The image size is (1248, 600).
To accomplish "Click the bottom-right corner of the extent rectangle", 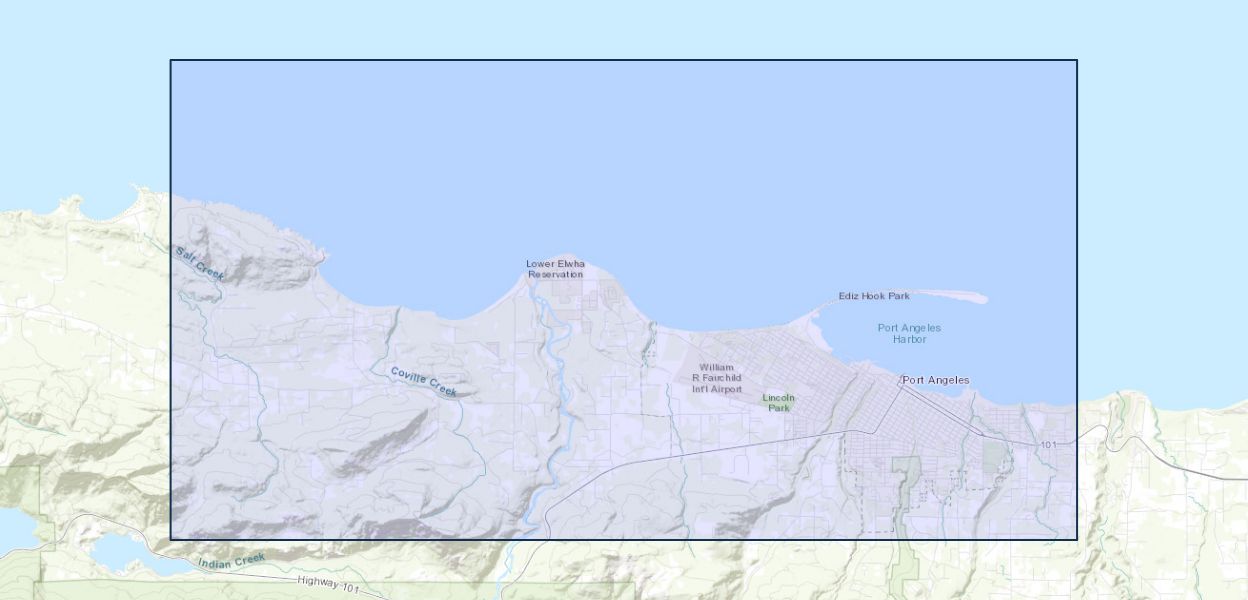I will click(1076, 539).
